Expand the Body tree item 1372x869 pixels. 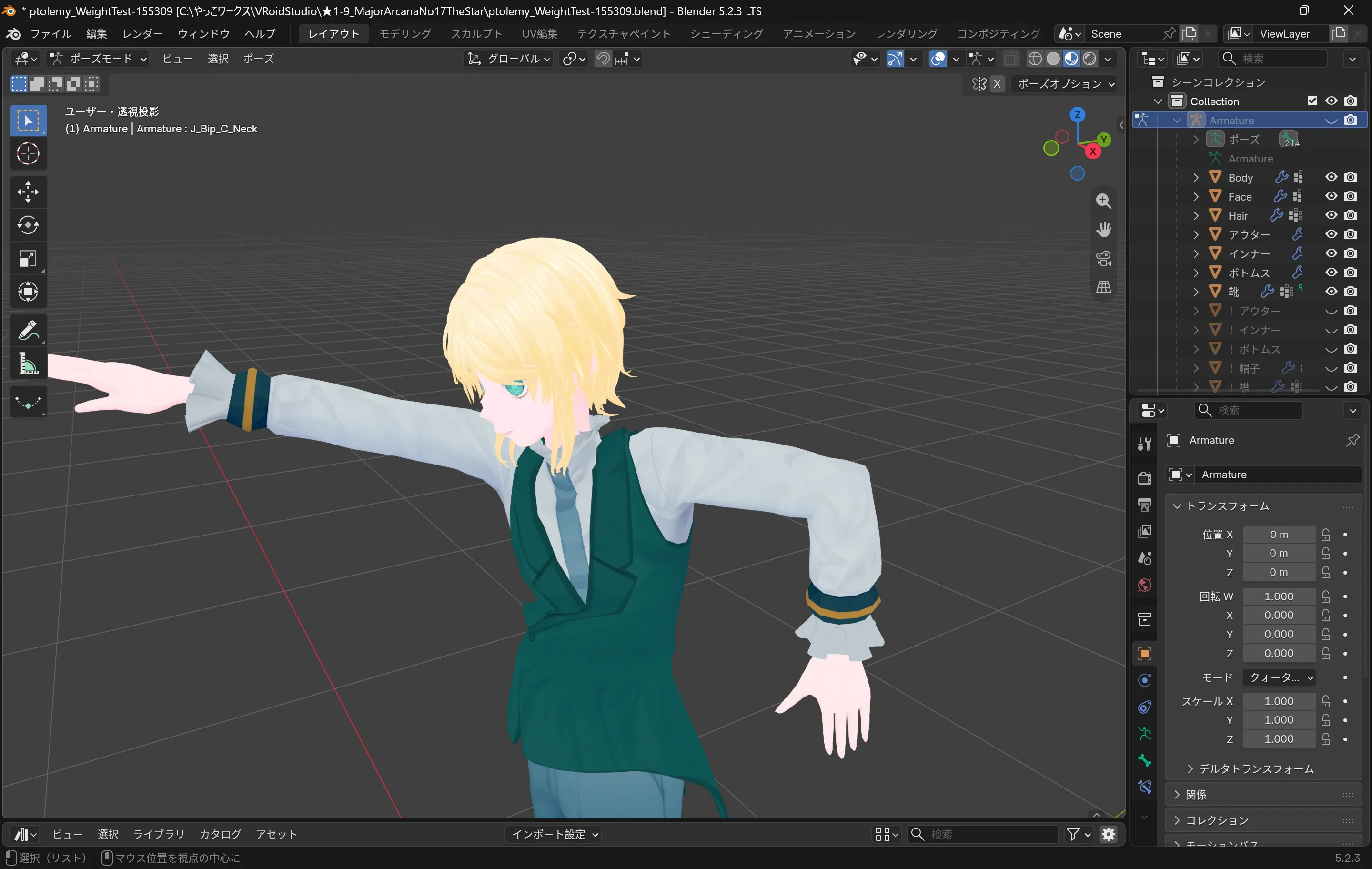pyautogui.click(x=1196, y=177)
